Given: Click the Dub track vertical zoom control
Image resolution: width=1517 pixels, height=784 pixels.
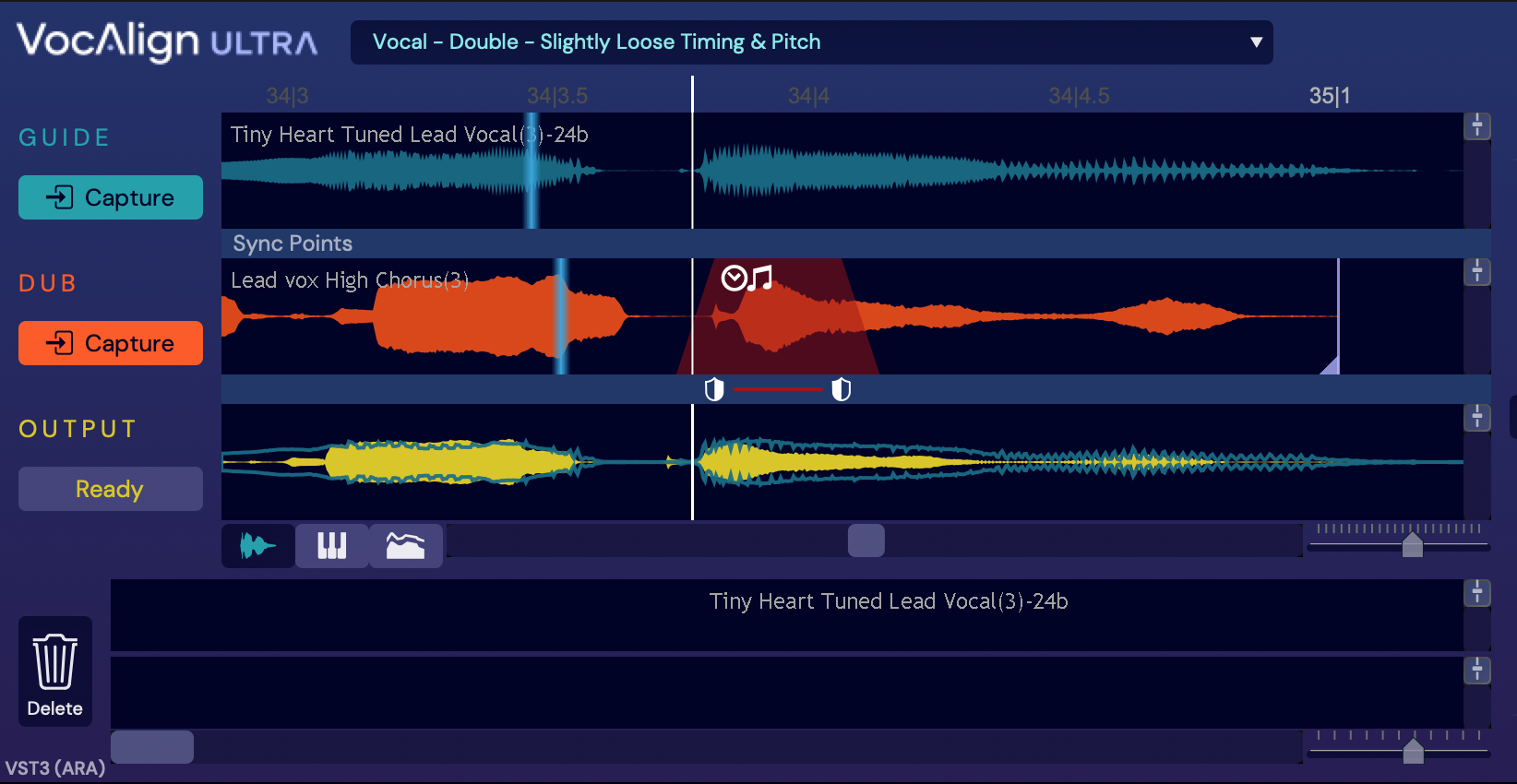Looking at the screenshot, I should click(1477, 271).
